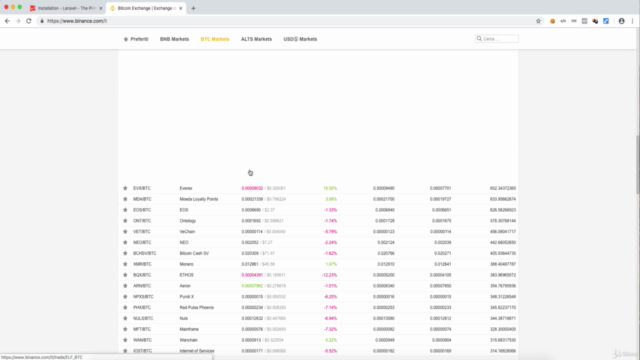Click the star next to MFT/BTC
640x360 pixels.
(x=125, y=329)
